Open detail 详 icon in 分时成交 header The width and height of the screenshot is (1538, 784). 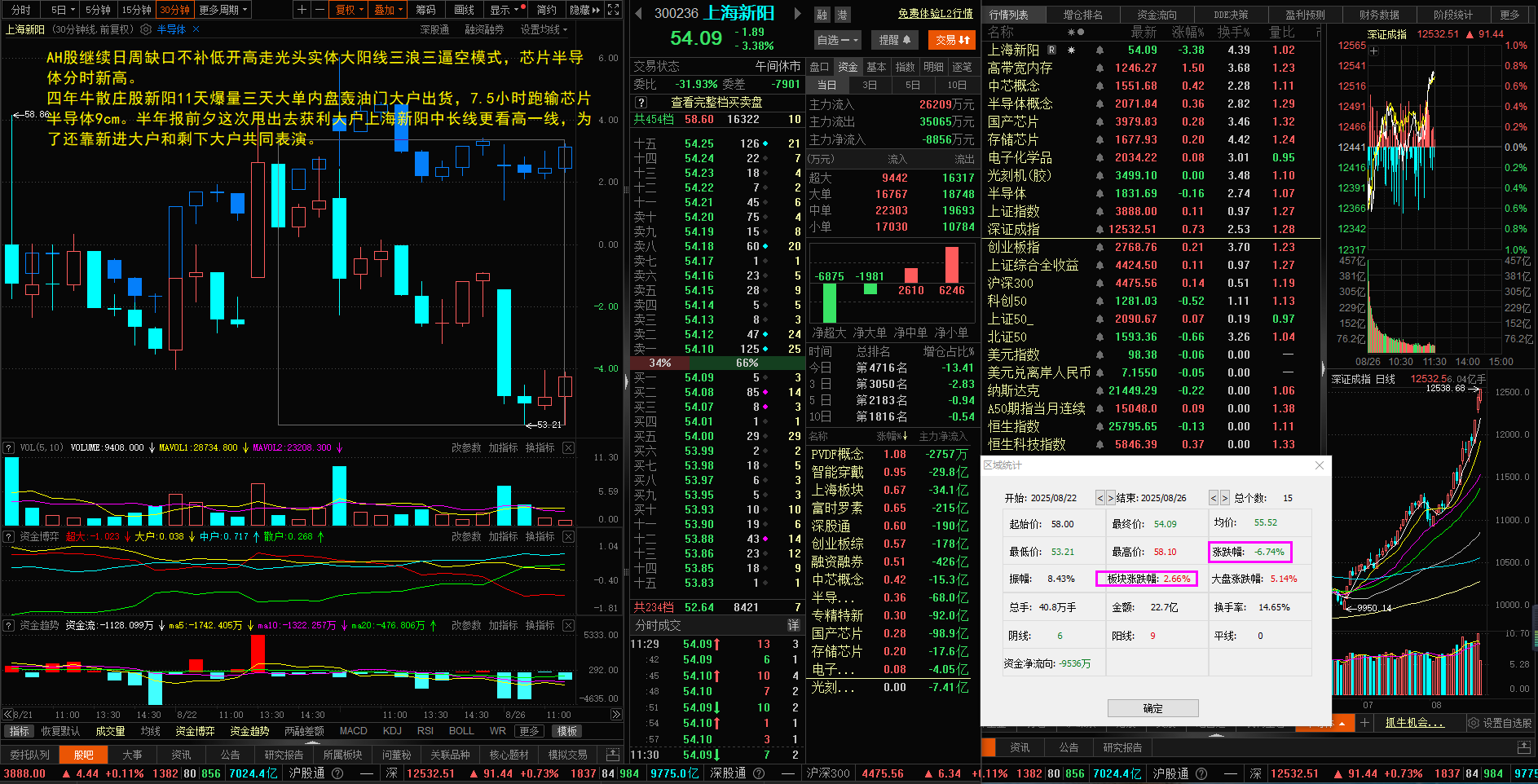coord(793,625)
